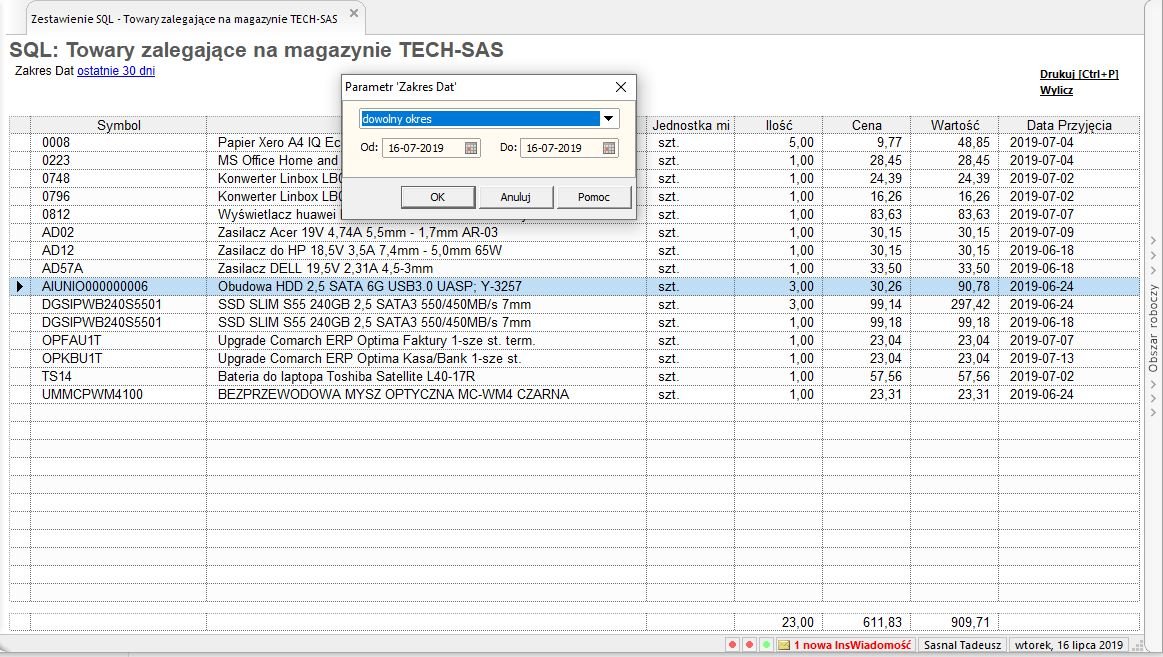Switch to Zestawienie SQL Towary zalegające tab

[x=183, y=18]
